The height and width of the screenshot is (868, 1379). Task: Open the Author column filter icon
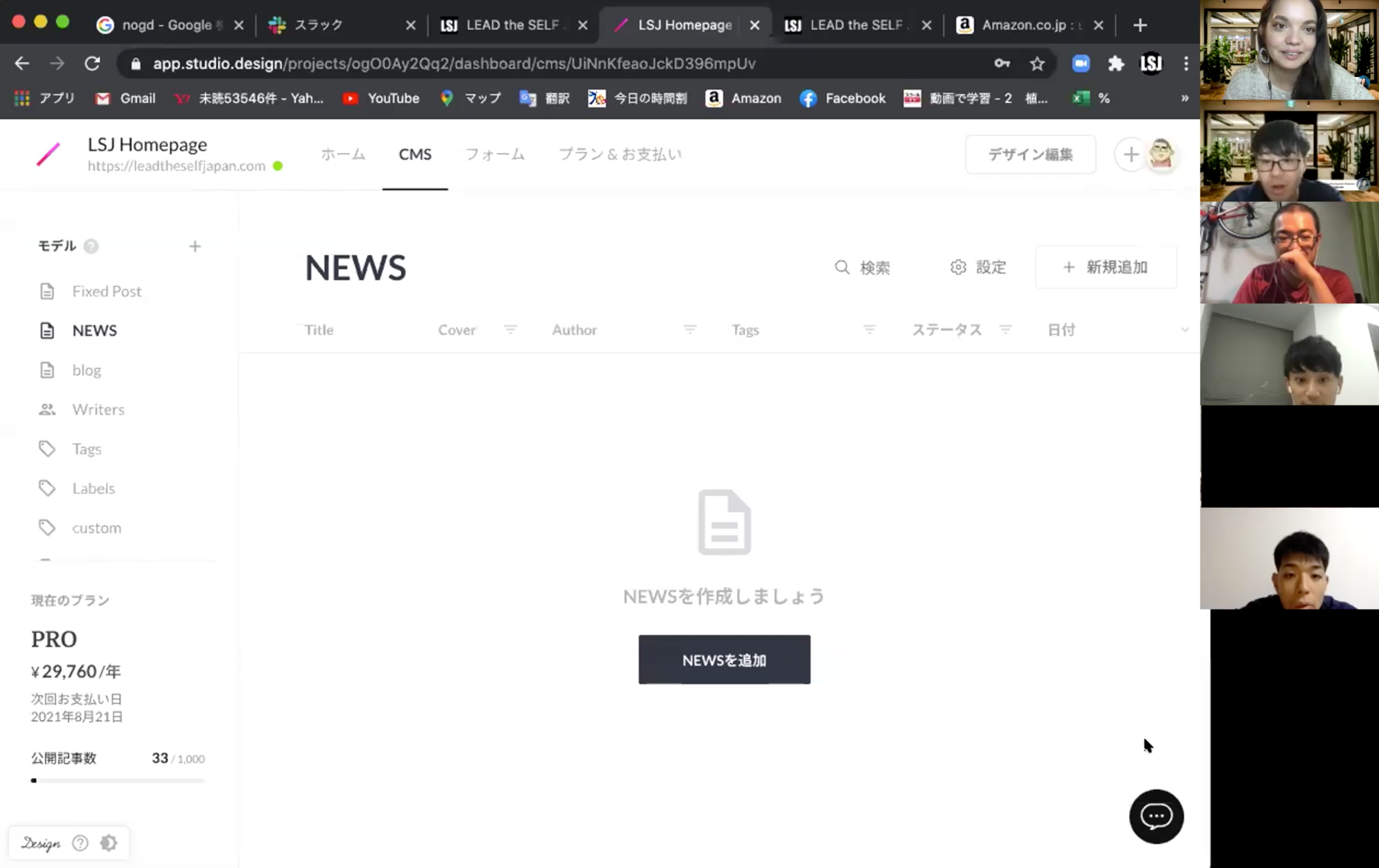(x=689, y=329)
